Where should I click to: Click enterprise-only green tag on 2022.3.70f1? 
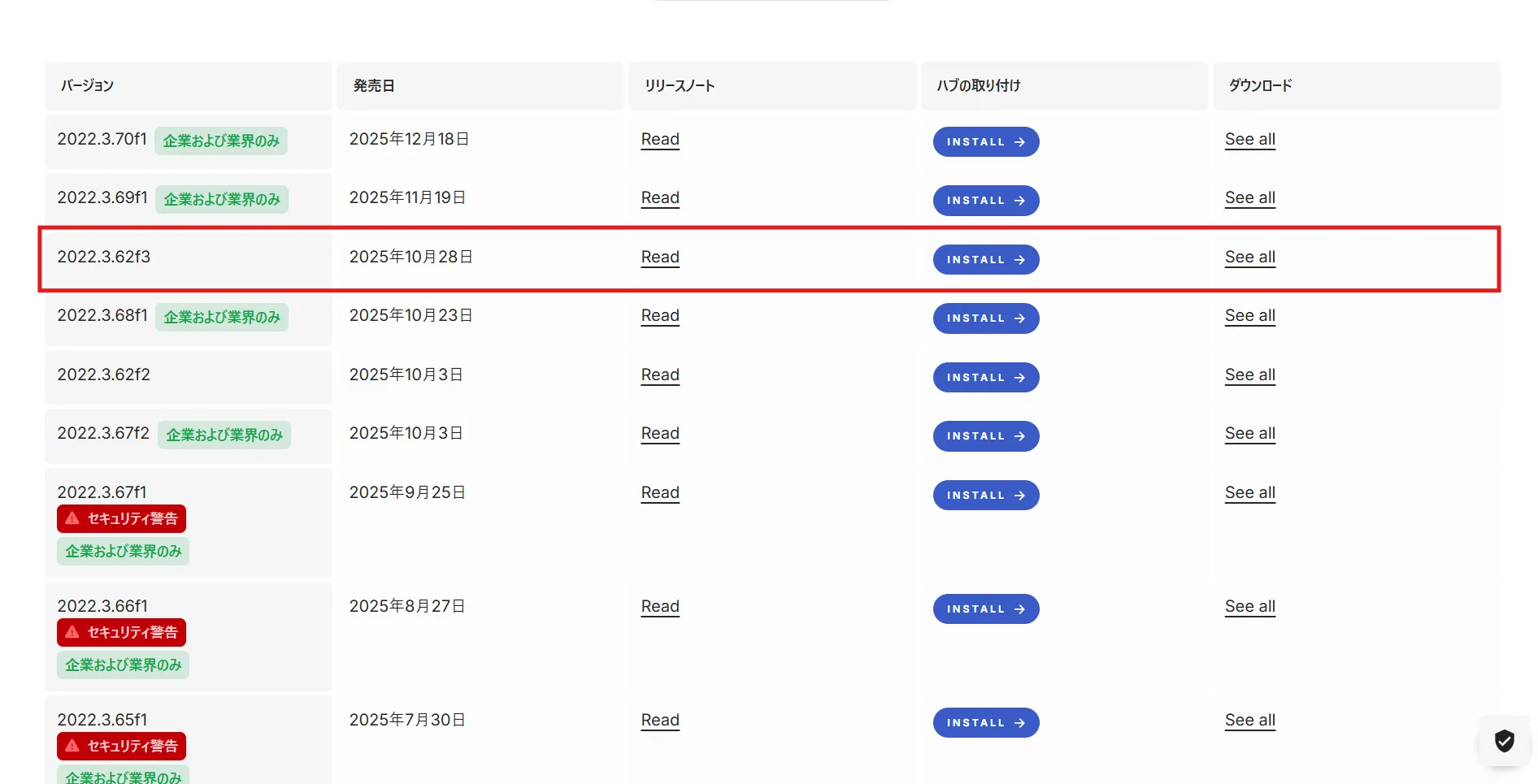point(220,141)
